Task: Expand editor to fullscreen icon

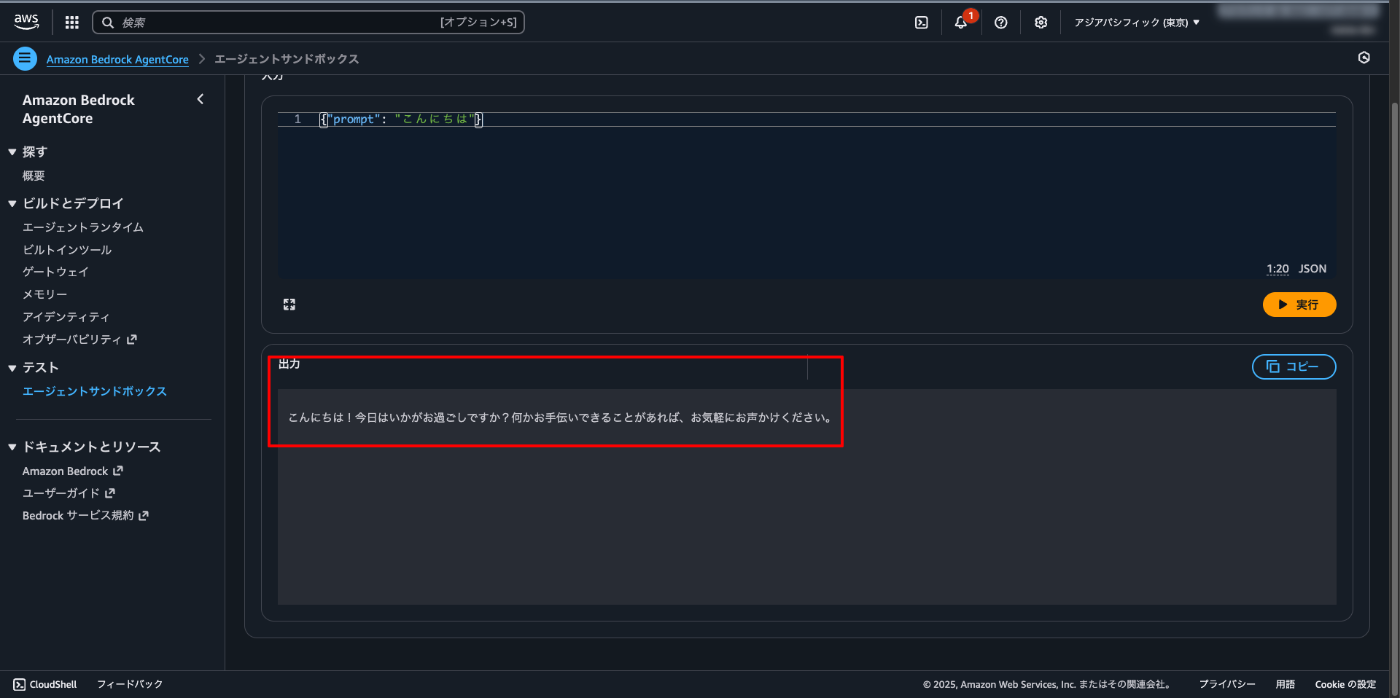Action: [289, 304]
